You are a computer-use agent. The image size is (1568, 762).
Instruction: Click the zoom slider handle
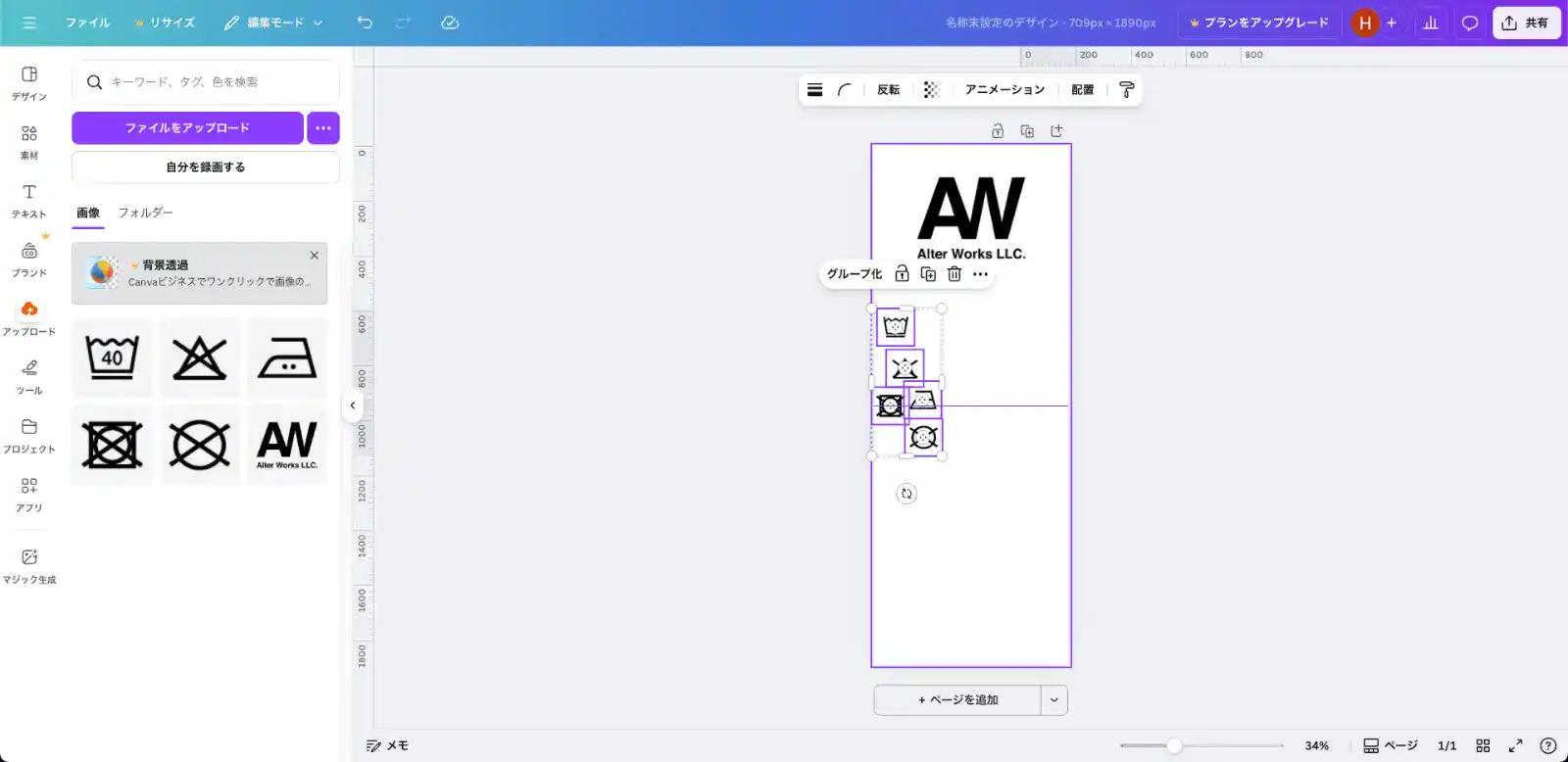1174,745
